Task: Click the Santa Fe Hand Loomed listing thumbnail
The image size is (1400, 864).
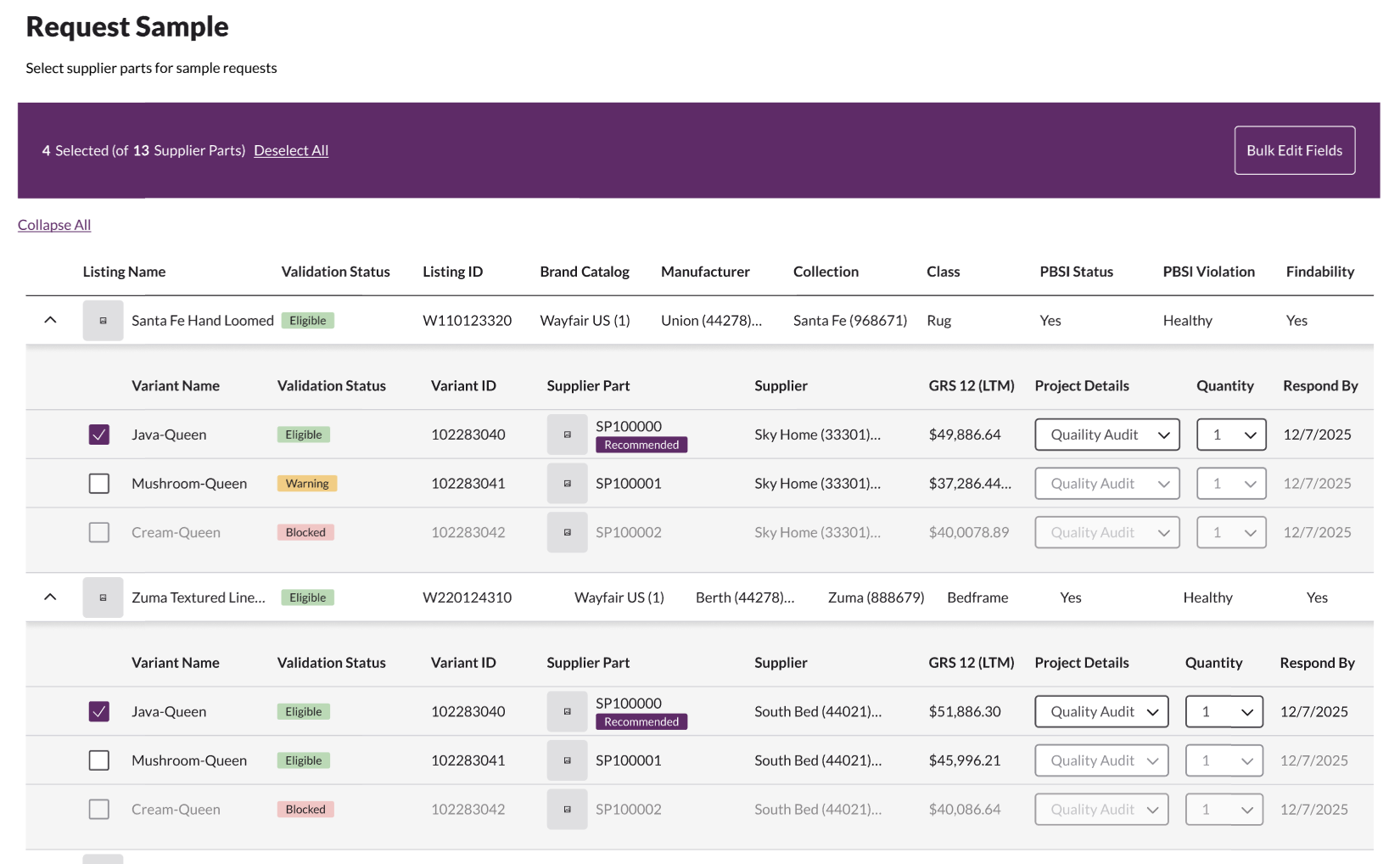Action: point(103,321)
